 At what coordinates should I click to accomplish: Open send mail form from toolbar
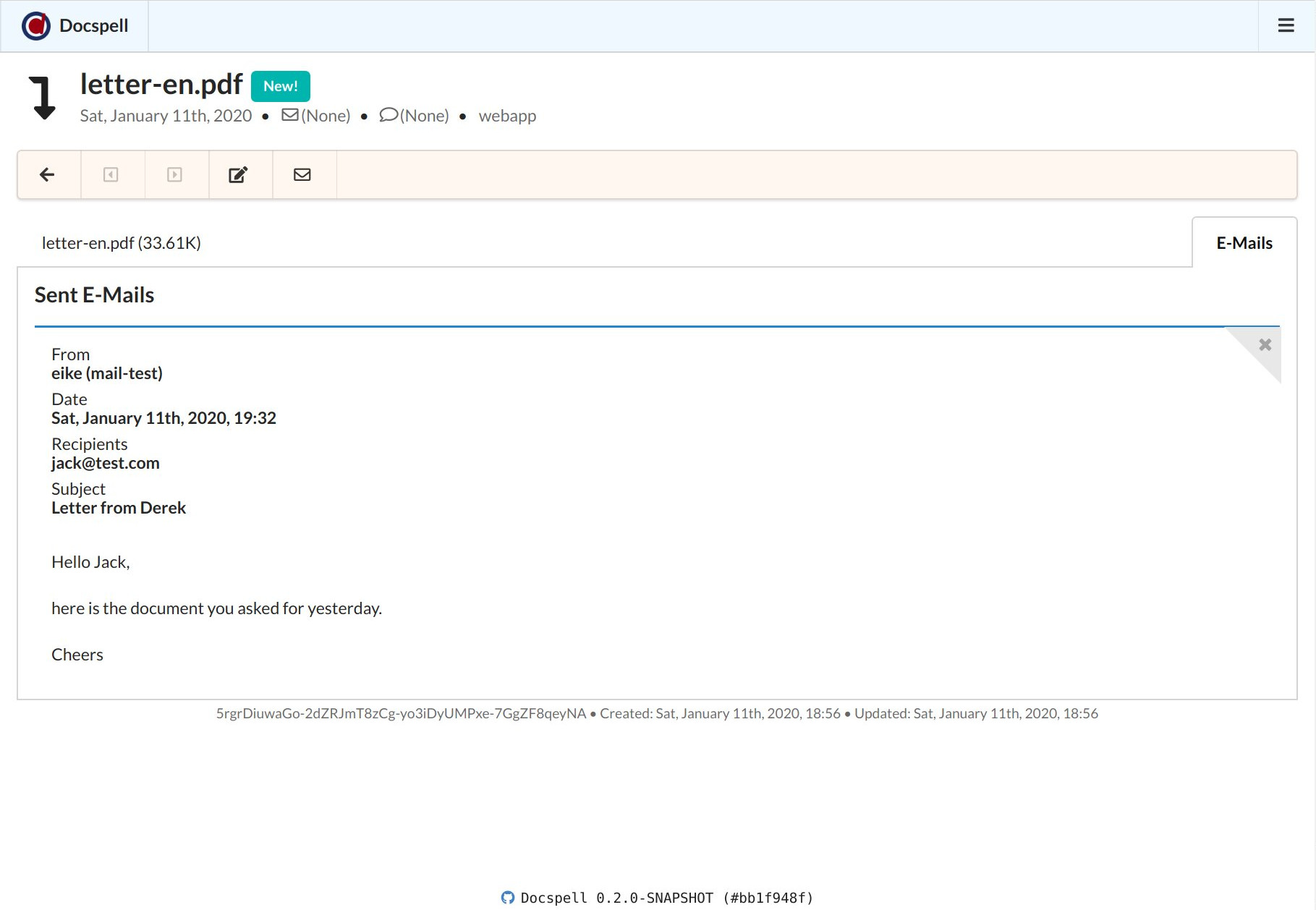[302, 174]
